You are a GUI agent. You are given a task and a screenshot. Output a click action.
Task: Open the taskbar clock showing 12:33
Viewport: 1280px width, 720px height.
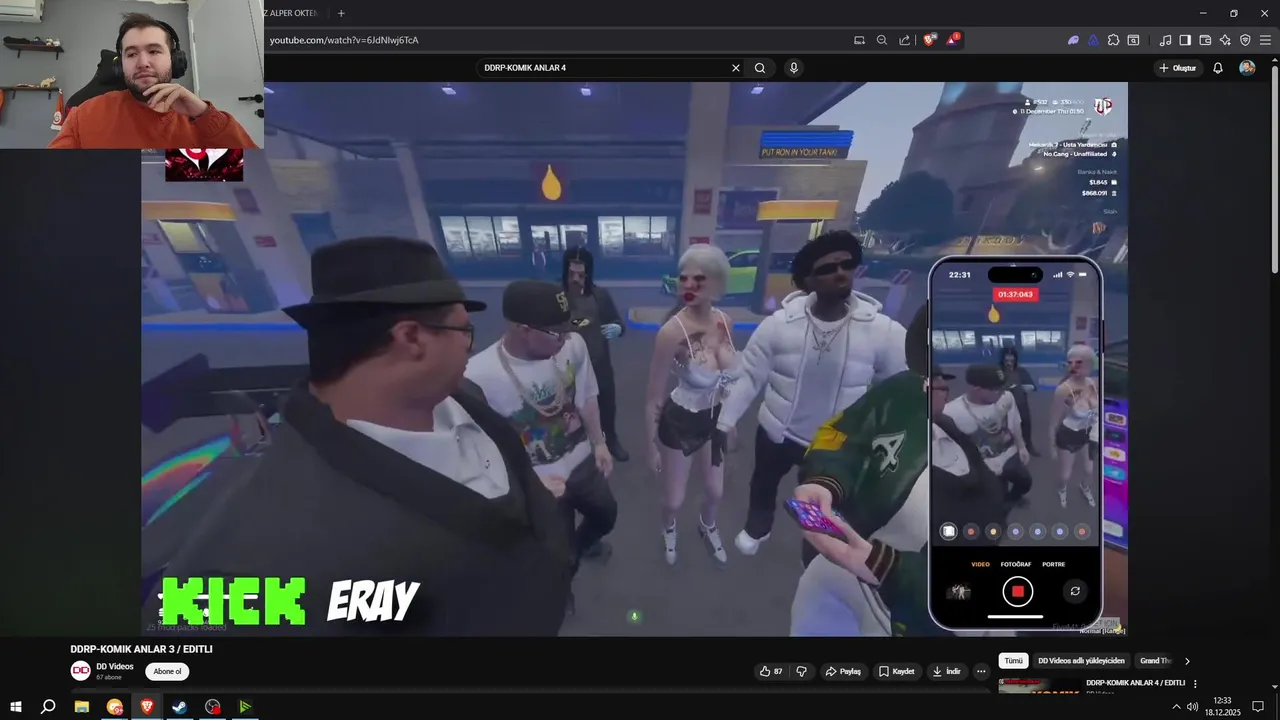click(x=1221, y=706)
